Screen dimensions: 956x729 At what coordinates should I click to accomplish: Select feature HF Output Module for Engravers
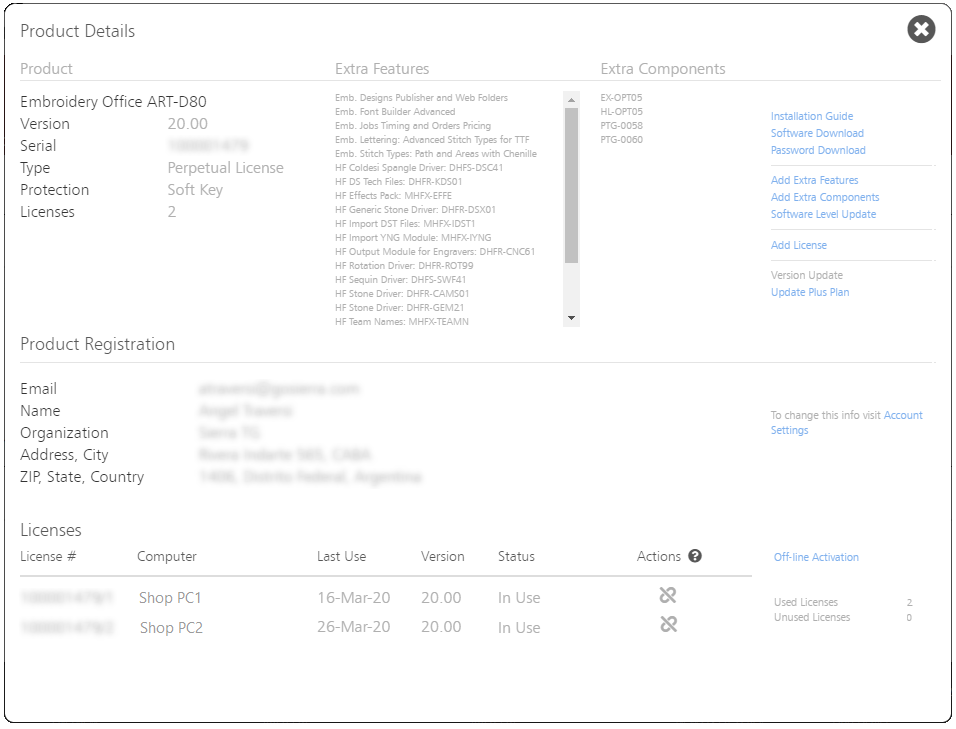435,252
